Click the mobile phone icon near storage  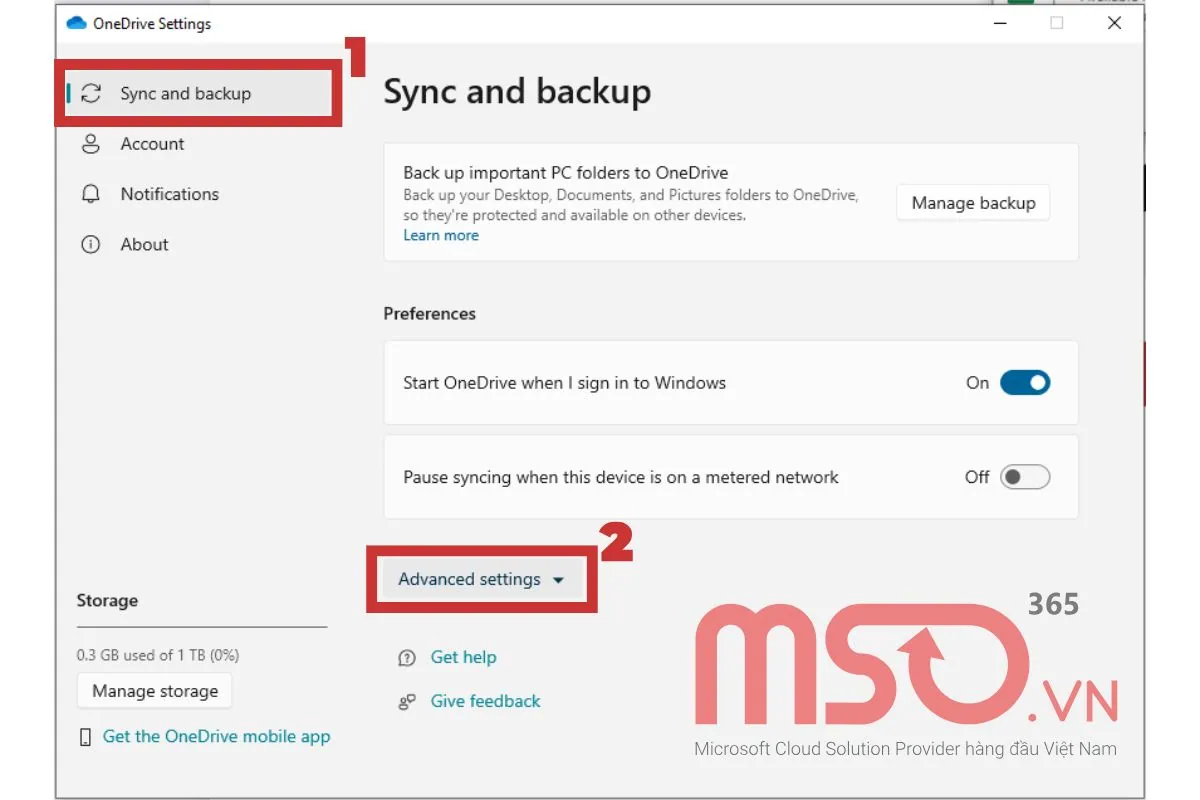point(85,737)
